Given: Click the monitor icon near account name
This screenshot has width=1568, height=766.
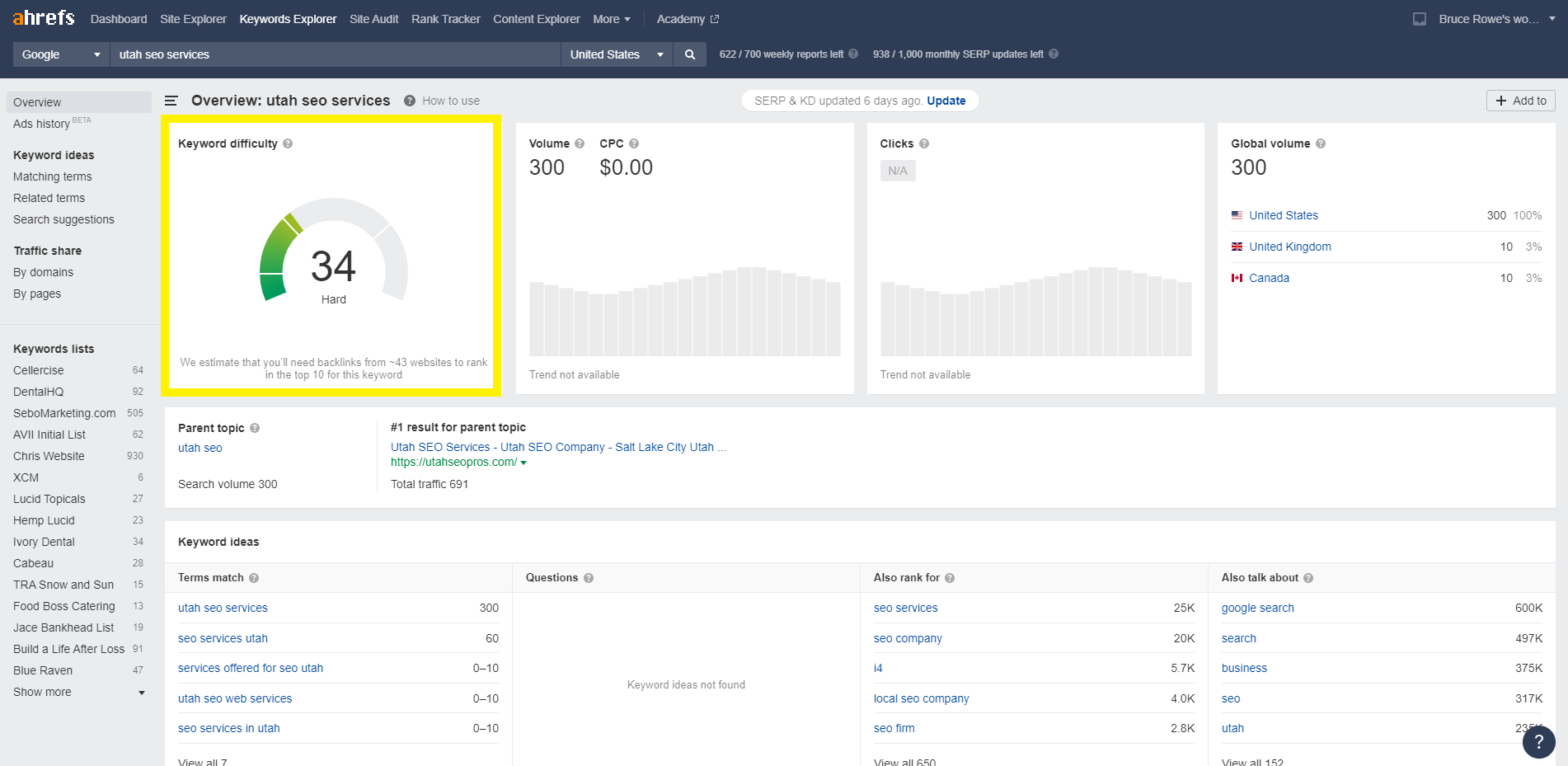Looking at the screenshot, I should [x=1420, y=19].
